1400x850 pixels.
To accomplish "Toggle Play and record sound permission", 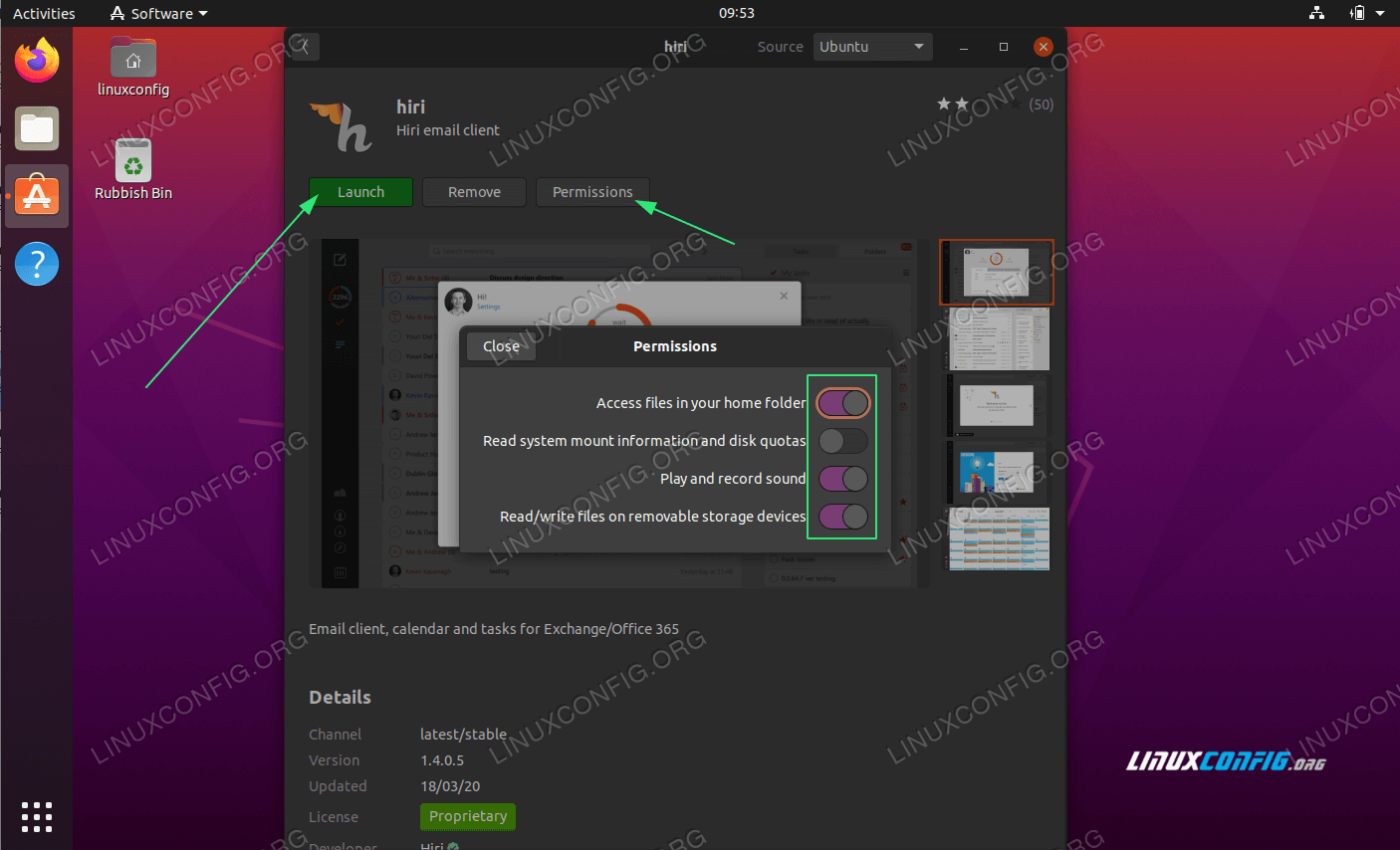I will click(x=843, y=479).
